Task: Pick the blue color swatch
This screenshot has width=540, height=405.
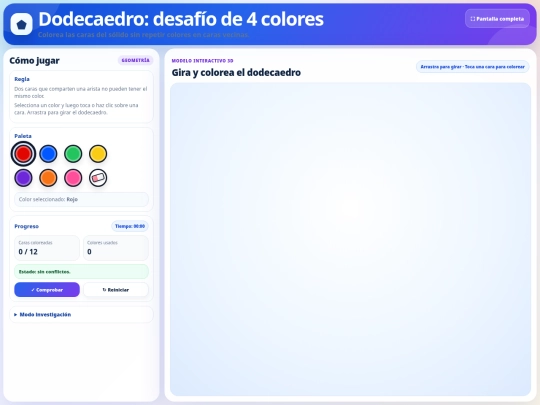Action: pos(48,154)
